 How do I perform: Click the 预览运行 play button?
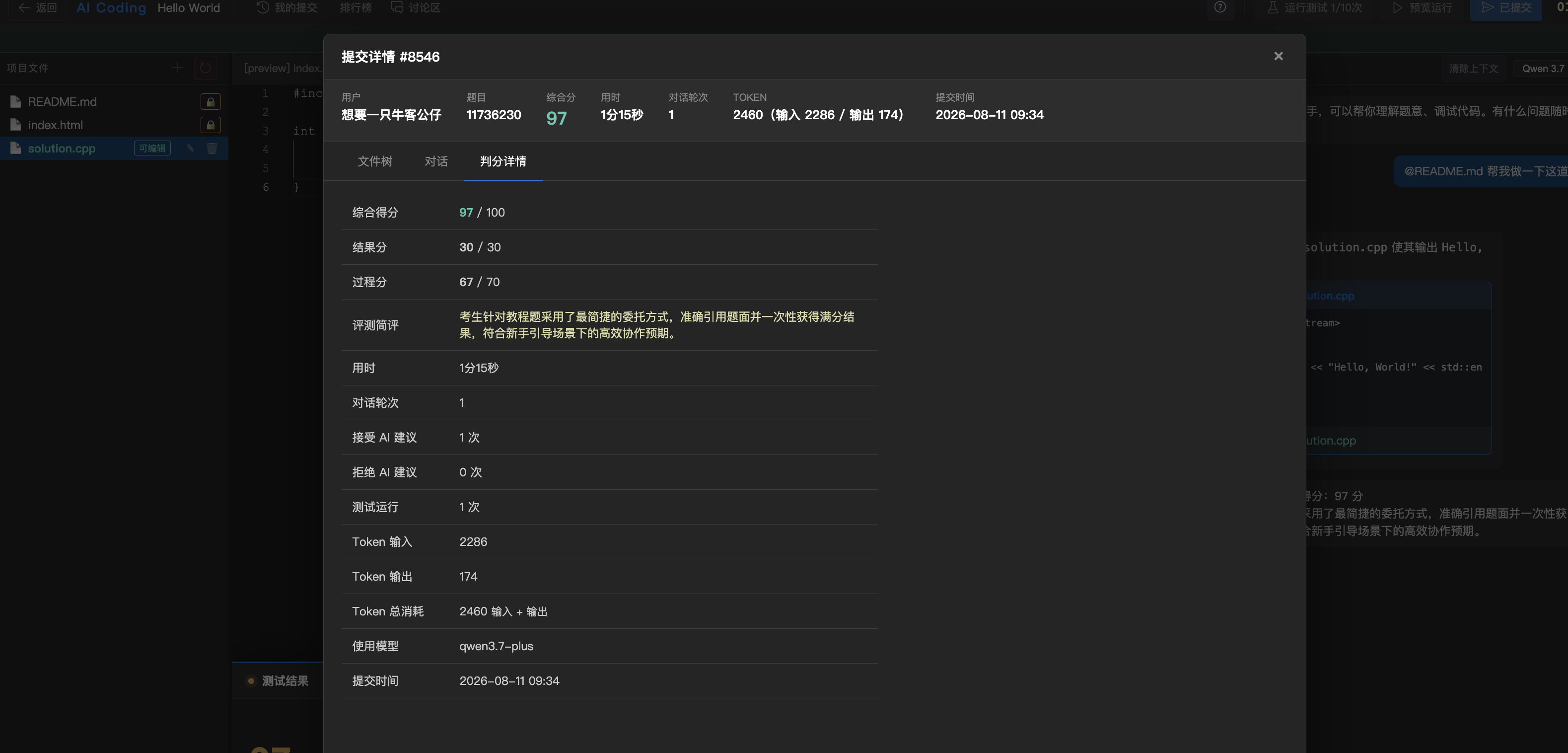click(1423, 8)
